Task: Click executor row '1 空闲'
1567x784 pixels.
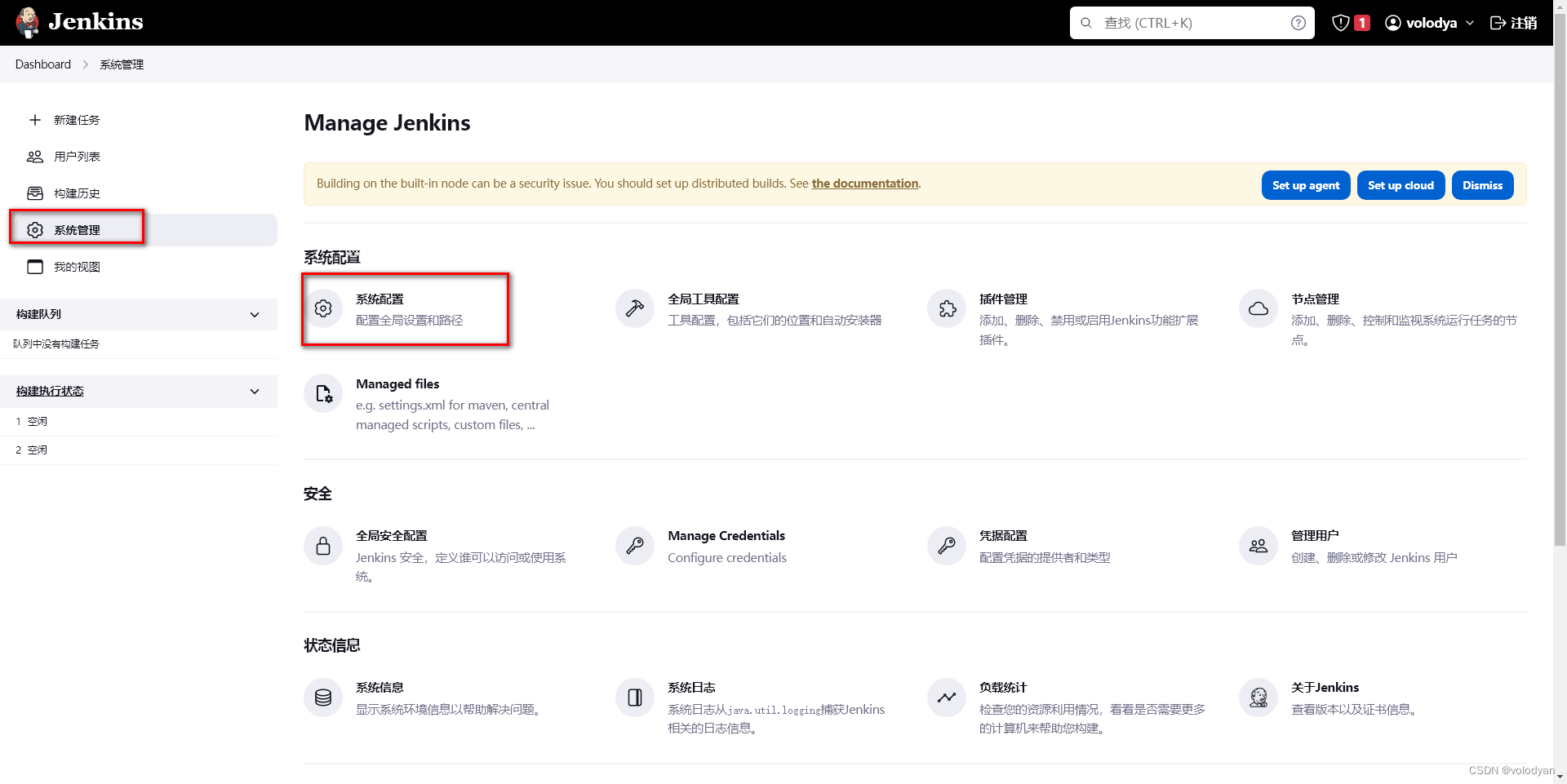Action: [139, 422]
